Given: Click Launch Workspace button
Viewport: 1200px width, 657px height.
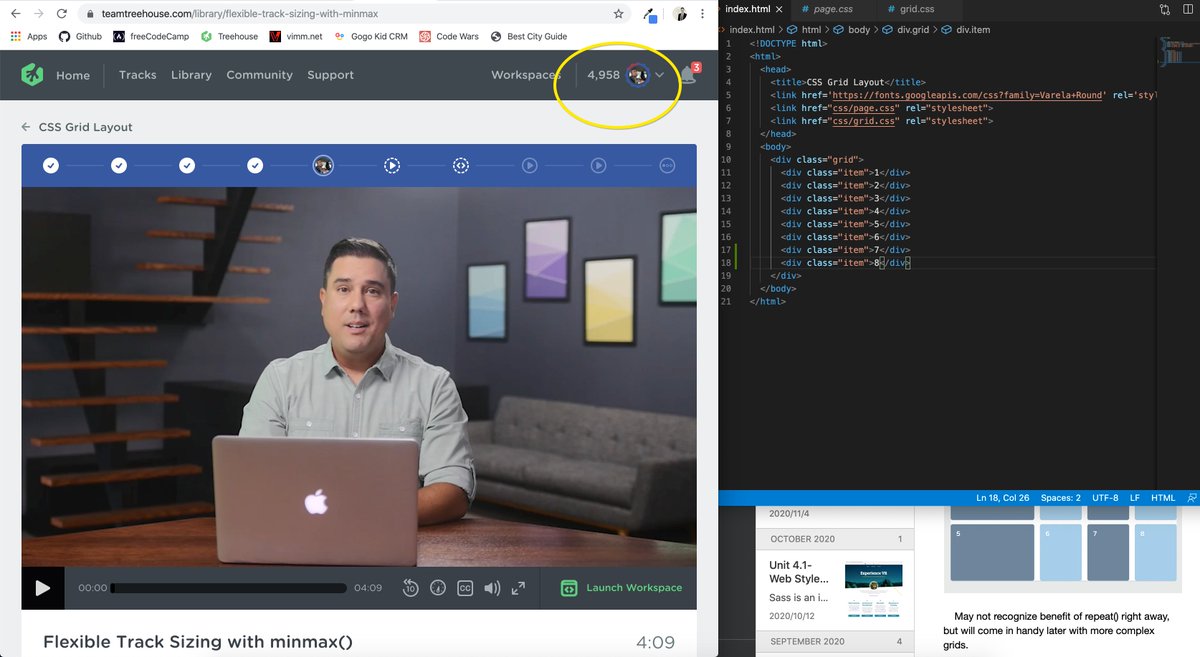Looking at the screenshot, I should click(x=621, y=588).
